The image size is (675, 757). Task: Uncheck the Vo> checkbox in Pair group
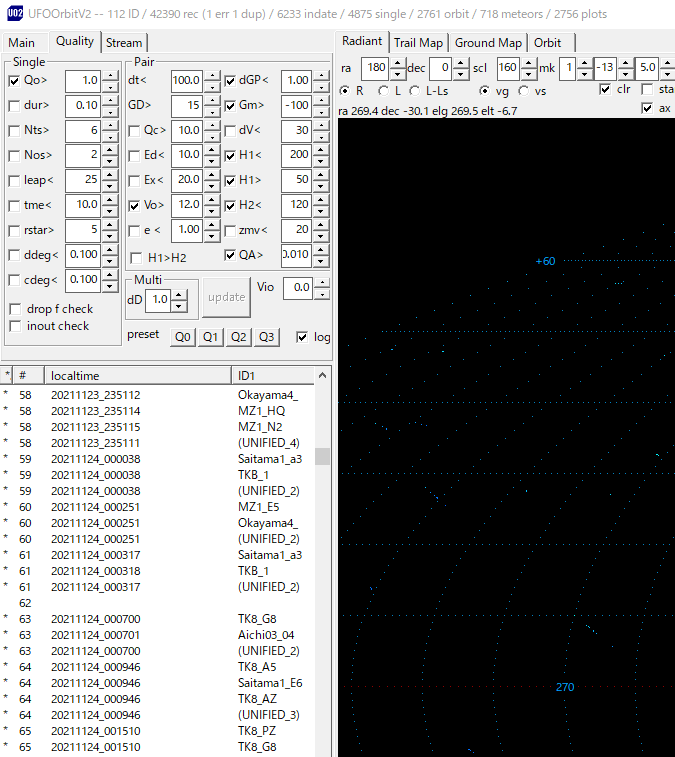(x=135, y=205)
